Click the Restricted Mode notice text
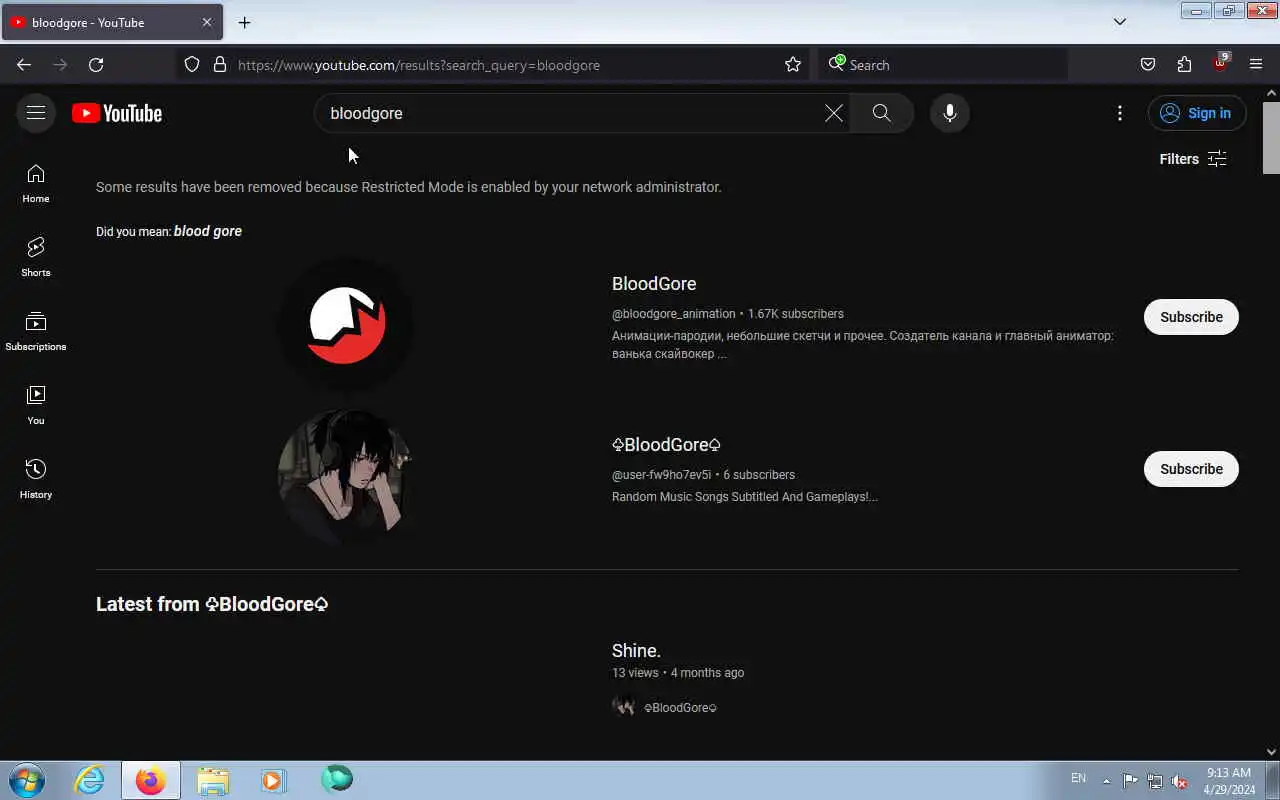The width and height of the screenshot is (1280, 800). [x=408, y=187]
